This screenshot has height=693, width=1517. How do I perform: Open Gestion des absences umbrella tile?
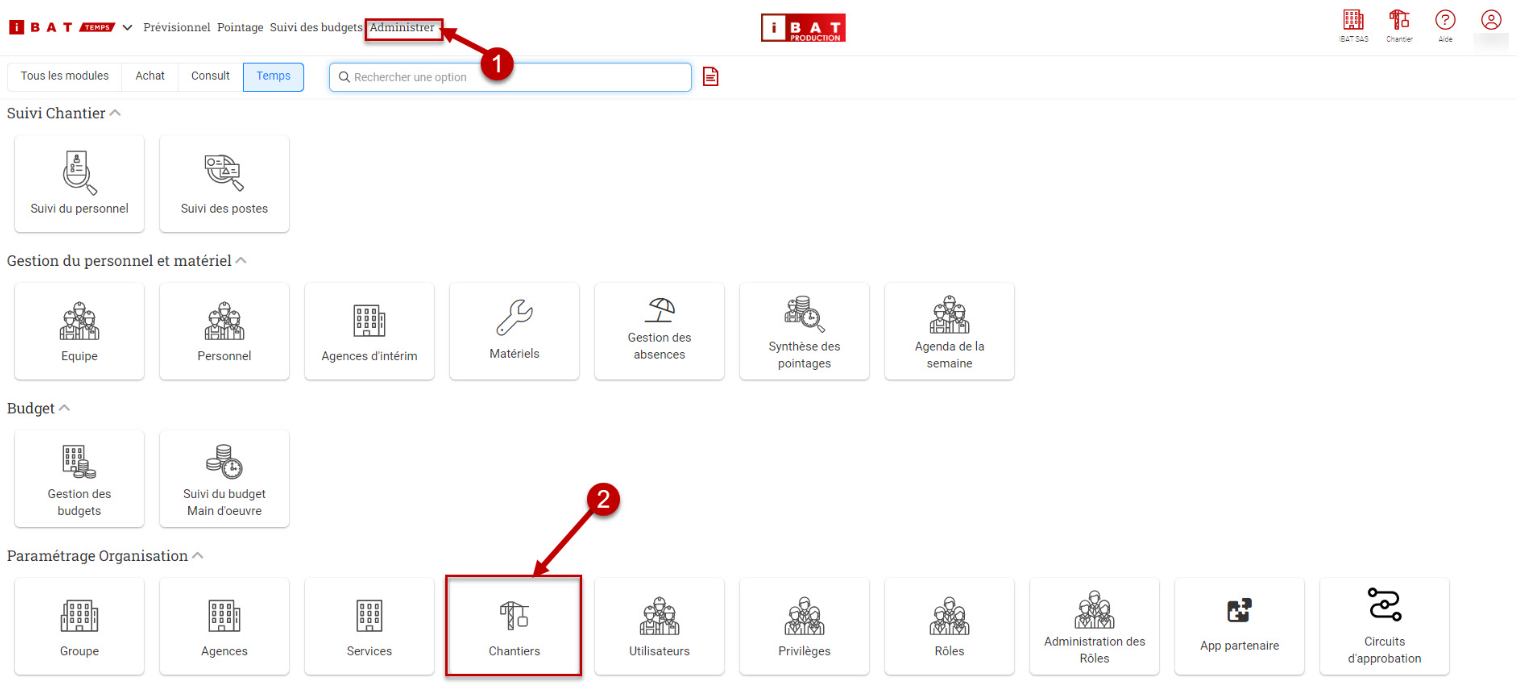pyautogui.click(x=659, y=331)
